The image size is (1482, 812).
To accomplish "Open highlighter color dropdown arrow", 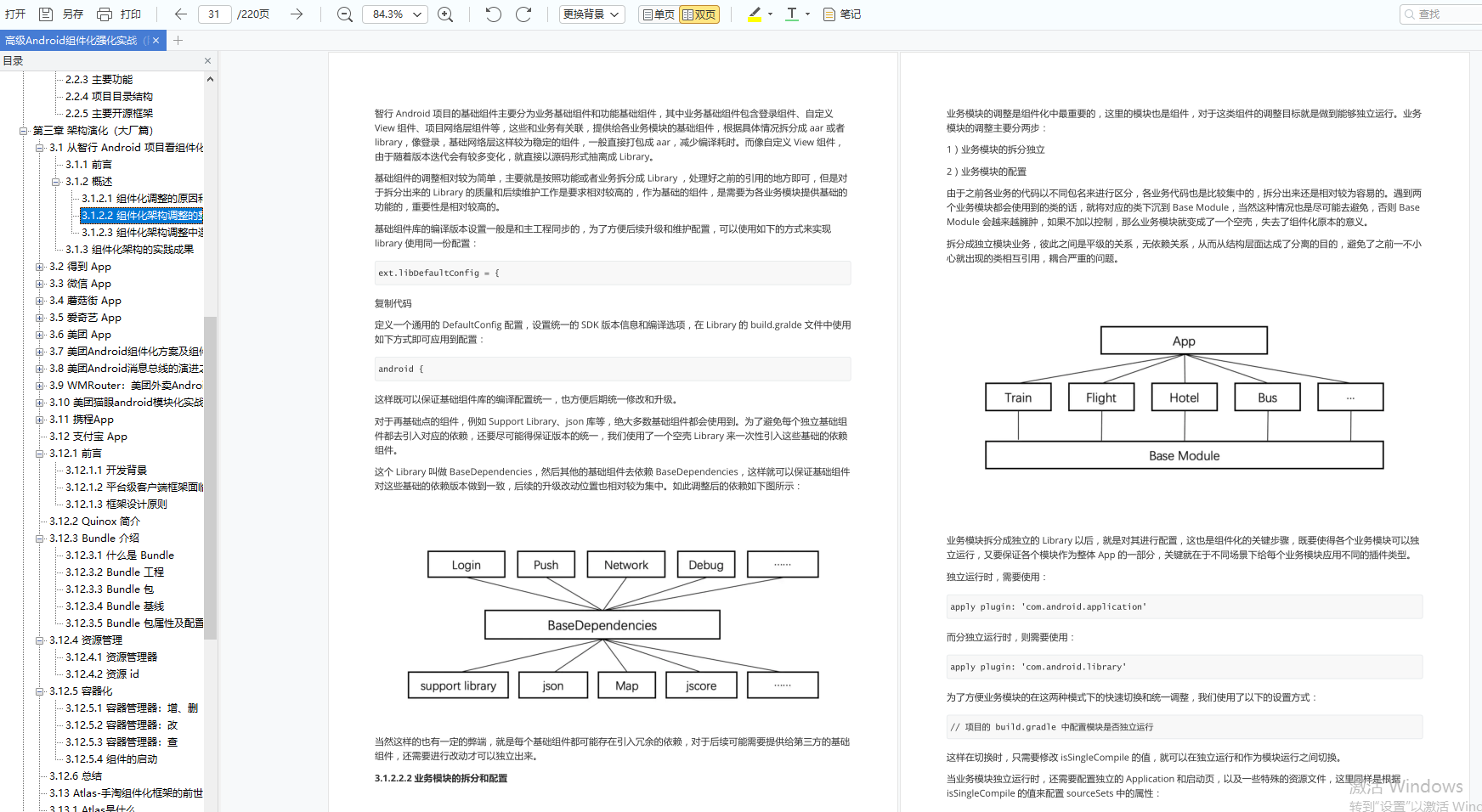I will tap(771, 14).
